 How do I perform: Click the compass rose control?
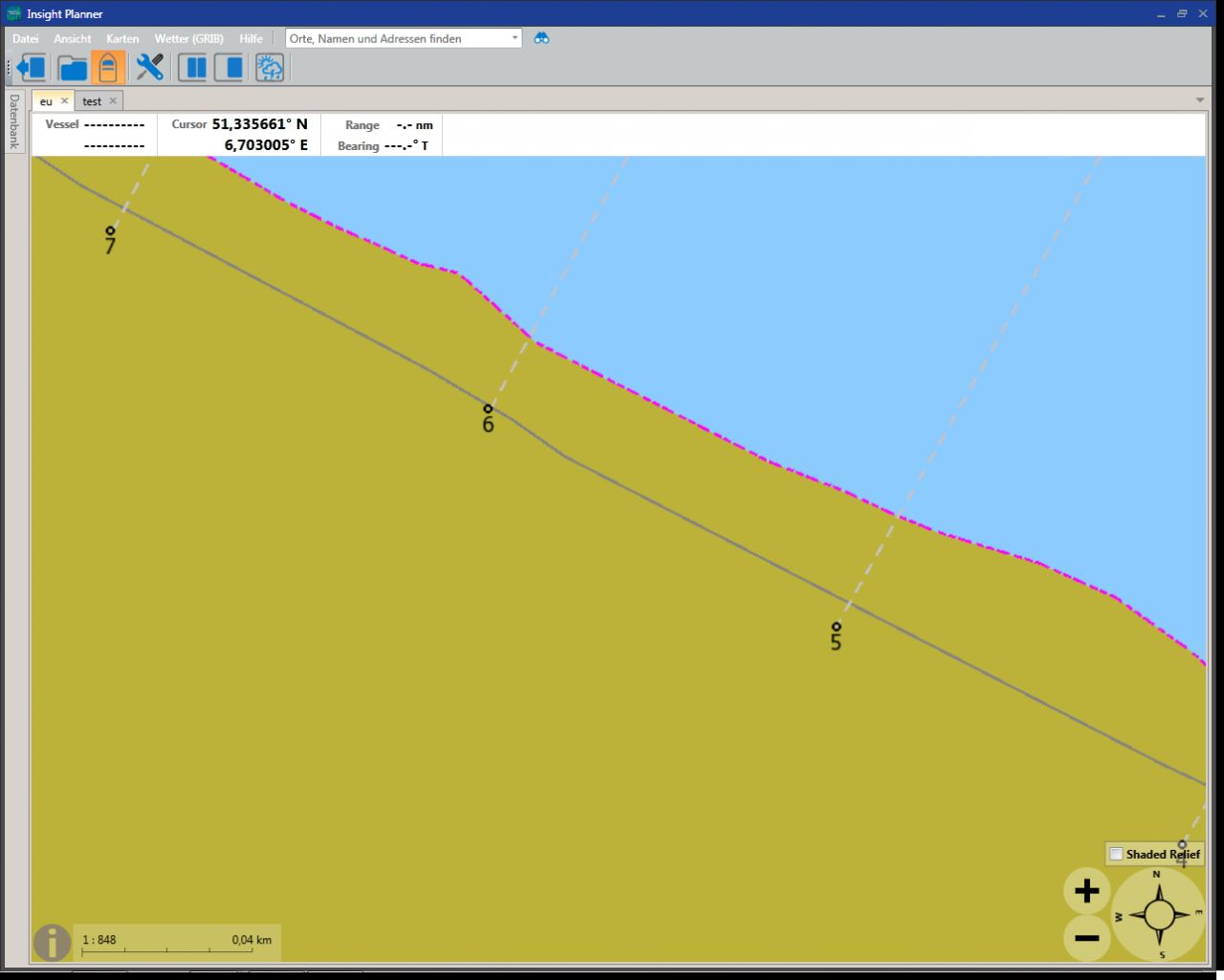(1158, 915)
